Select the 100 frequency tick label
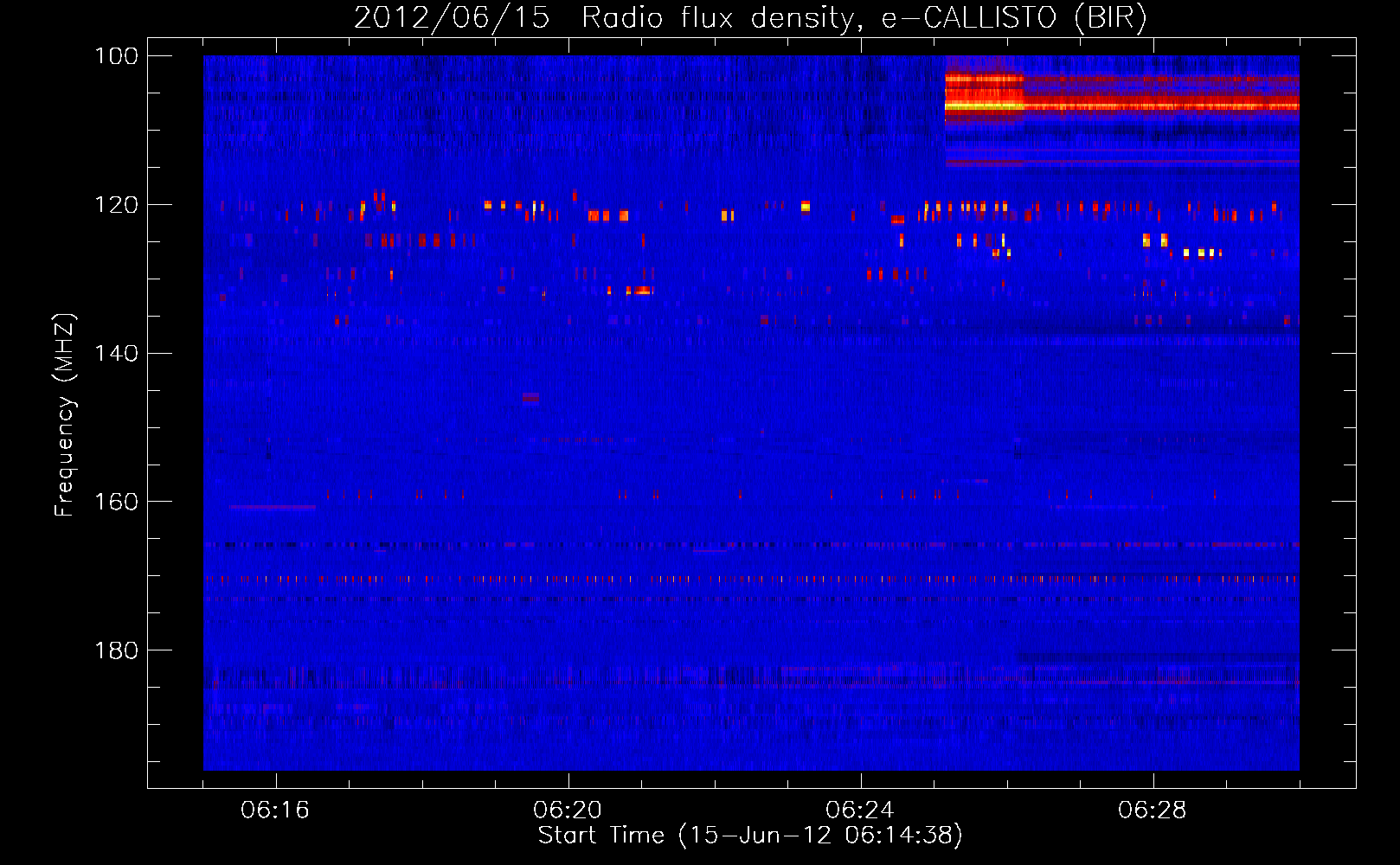1400x865 pixels. click(116, 56)
